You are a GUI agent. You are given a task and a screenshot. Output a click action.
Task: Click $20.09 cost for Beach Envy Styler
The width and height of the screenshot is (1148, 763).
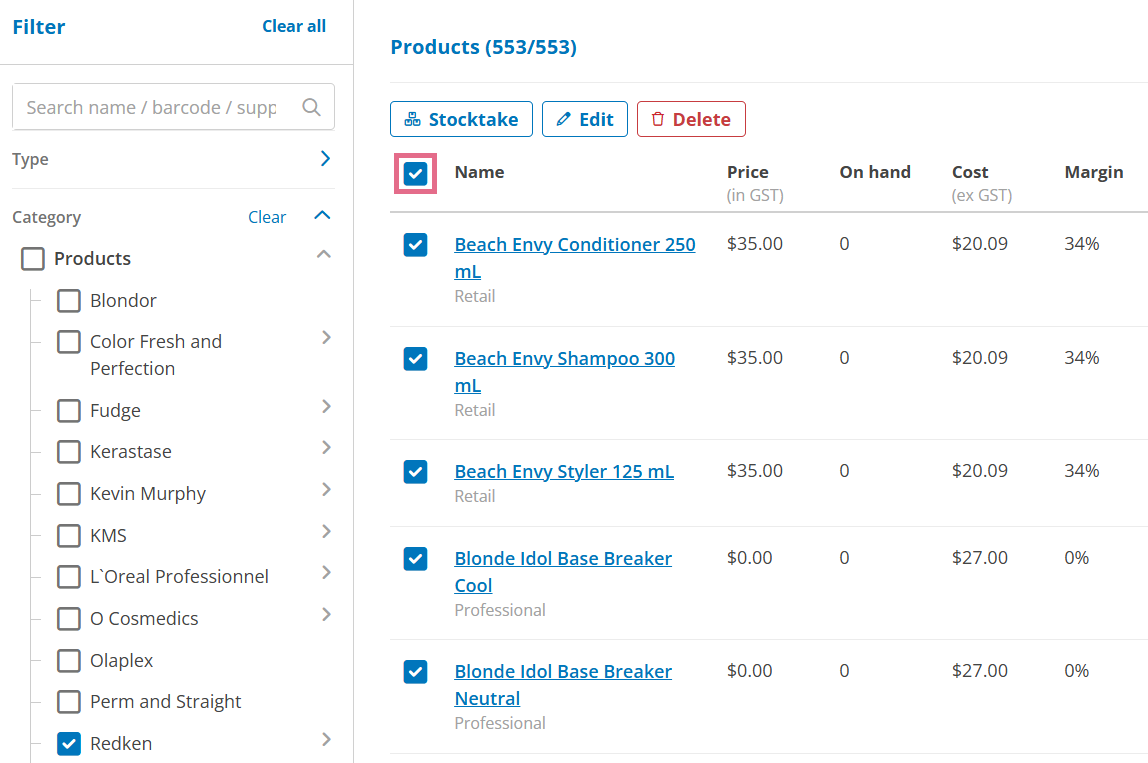click(x=980, y=471)
